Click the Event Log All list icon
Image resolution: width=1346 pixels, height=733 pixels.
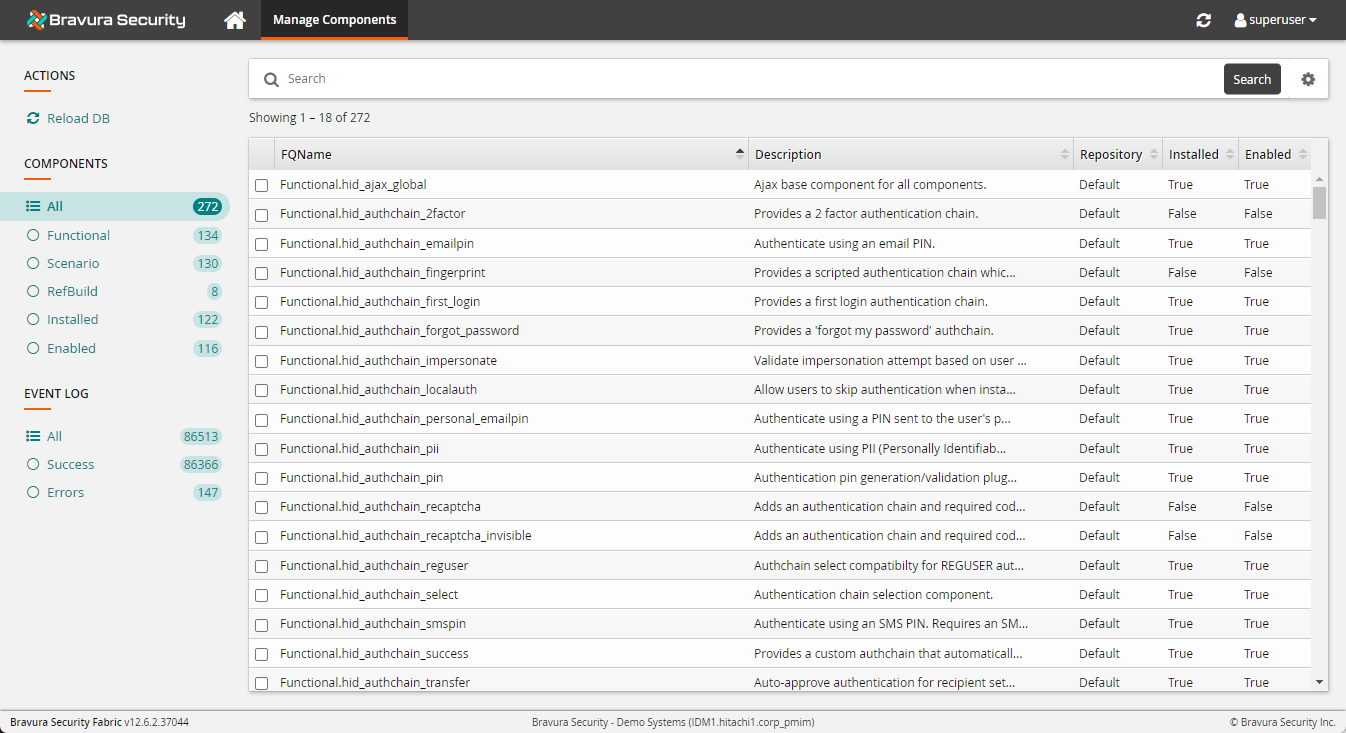click(33, 436)
